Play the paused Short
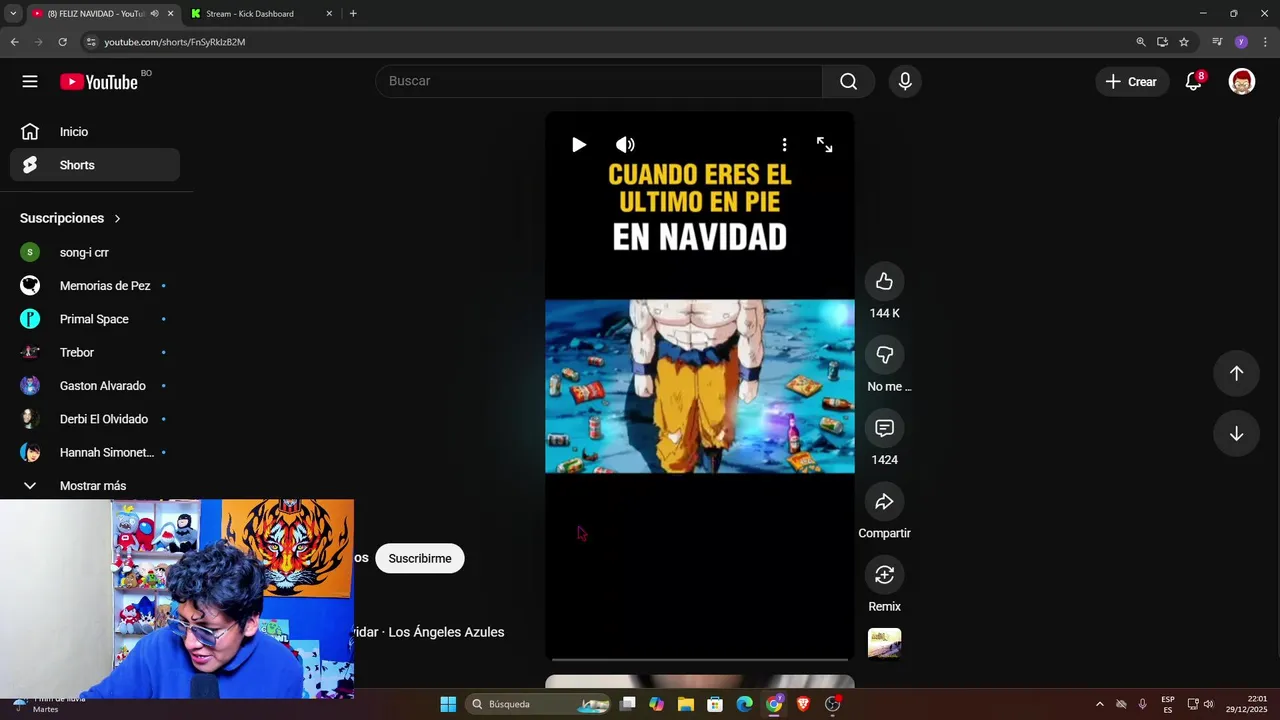Viewport: 1280px width, 720px height. click(x=578, y=145)
